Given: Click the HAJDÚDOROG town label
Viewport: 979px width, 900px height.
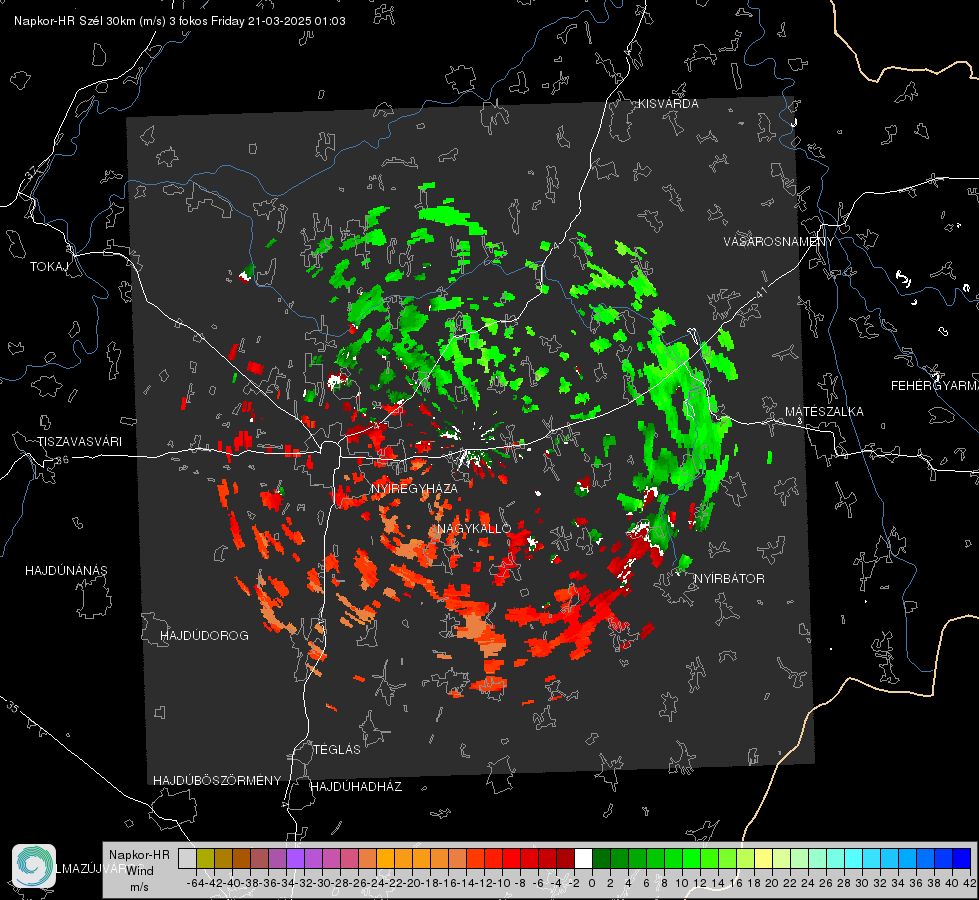Looking at the screenshot, I should click(204, 636).
